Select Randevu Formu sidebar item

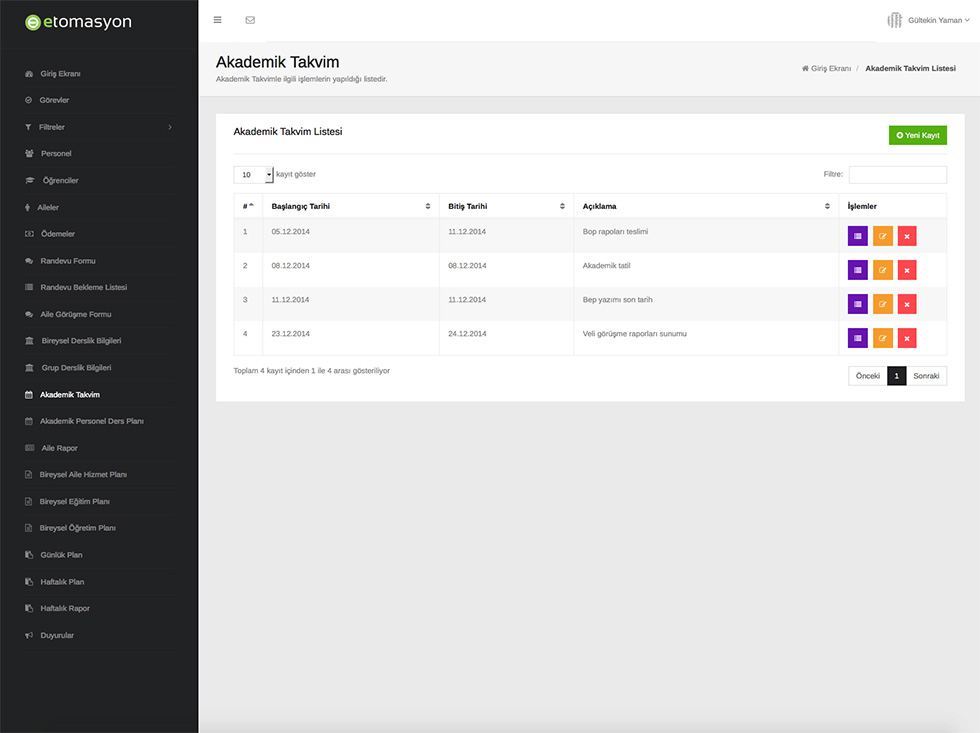click(68, 261)
